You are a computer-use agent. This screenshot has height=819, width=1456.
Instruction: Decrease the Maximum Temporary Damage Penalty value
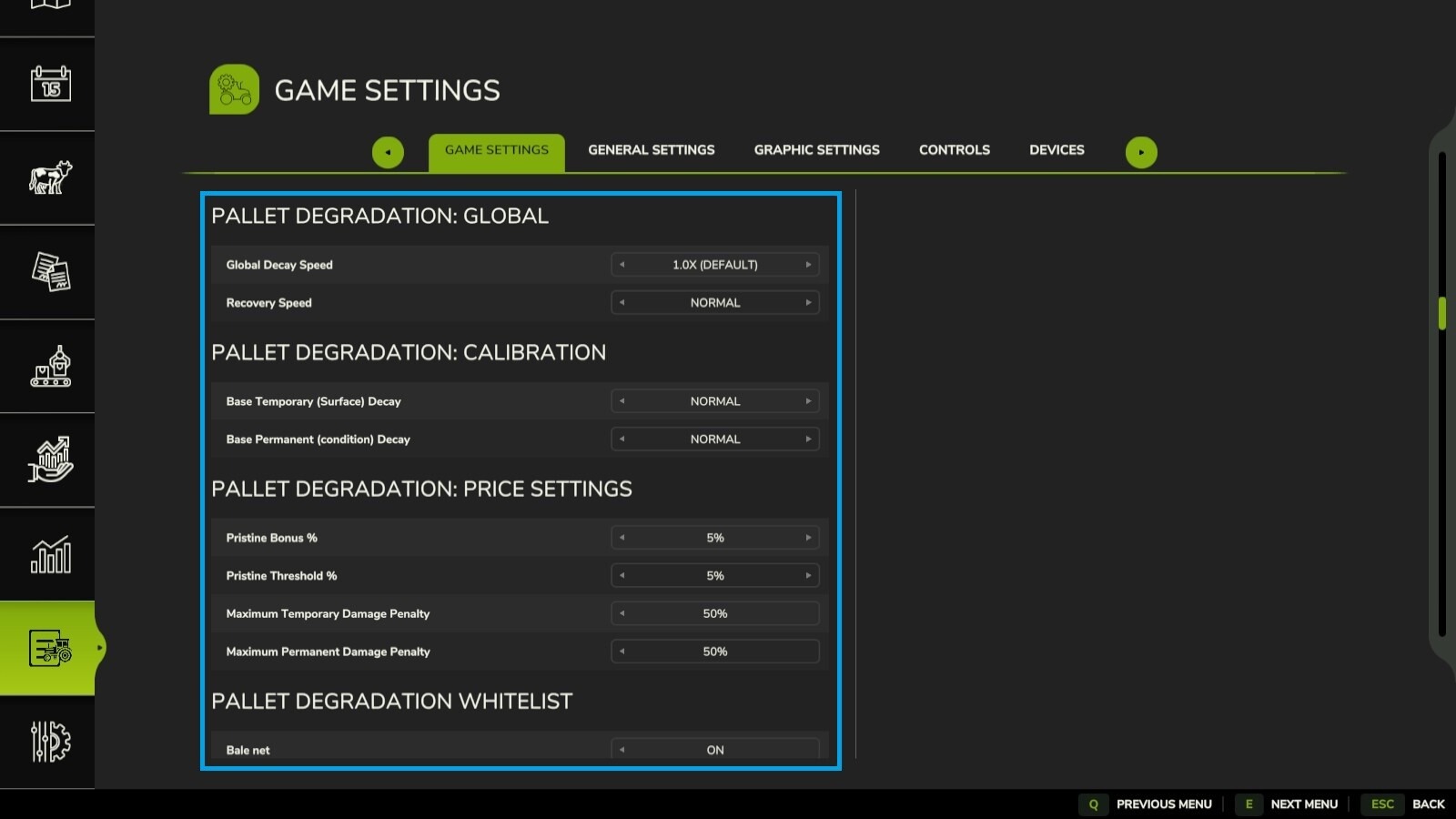tap(622, 613)
